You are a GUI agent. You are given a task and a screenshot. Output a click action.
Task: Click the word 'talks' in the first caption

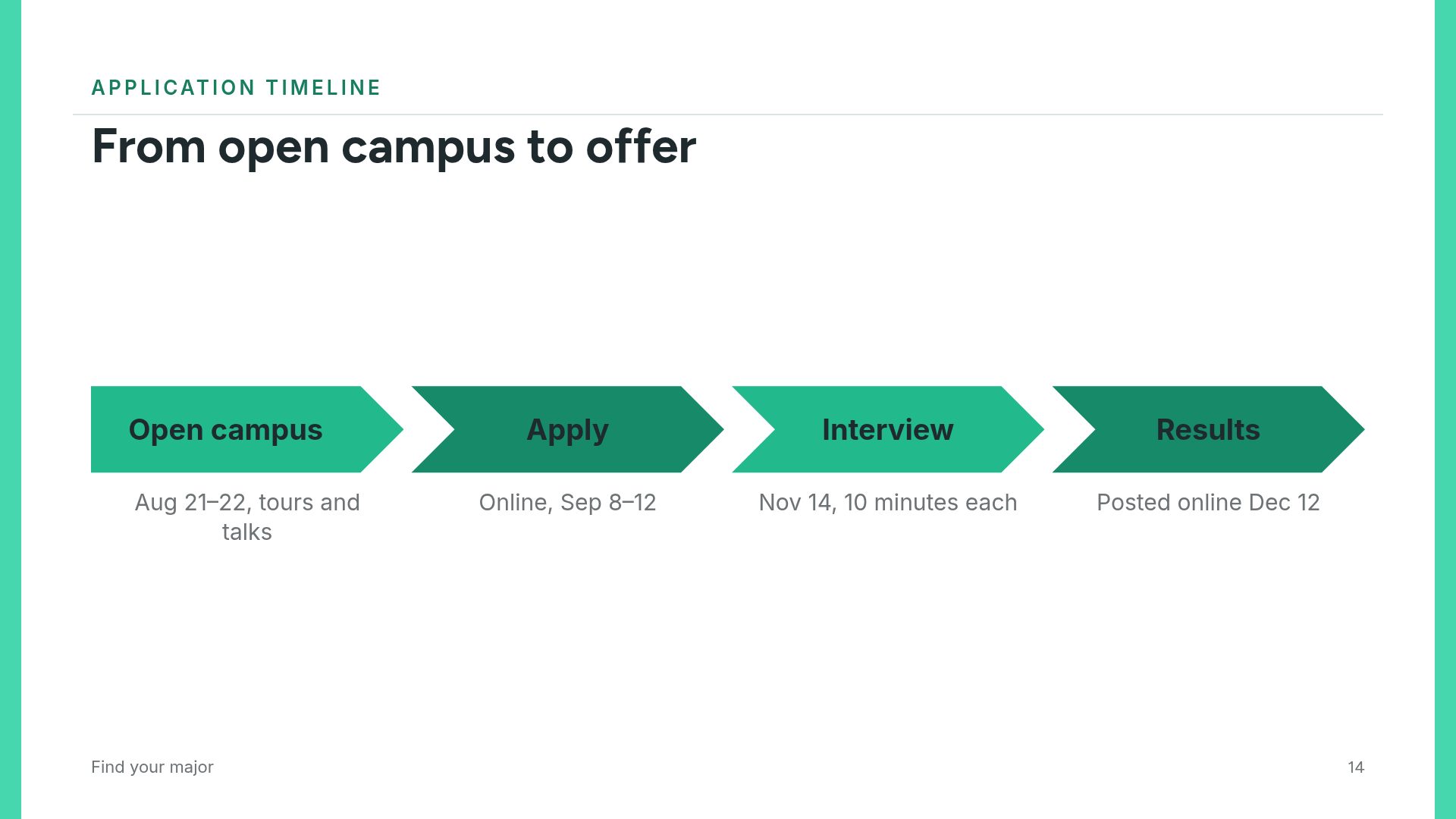click(x=247, y=532)
